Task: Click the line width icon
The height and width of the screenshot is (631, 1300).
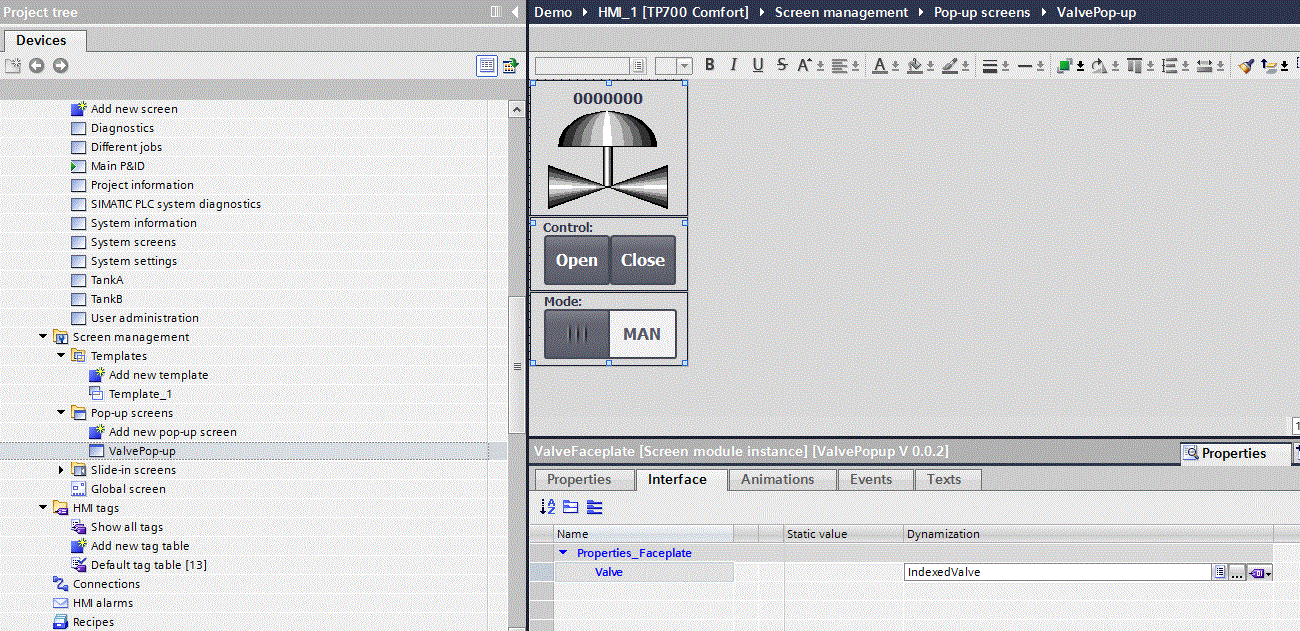Action: pyautogui.click(x=990, y=65)
